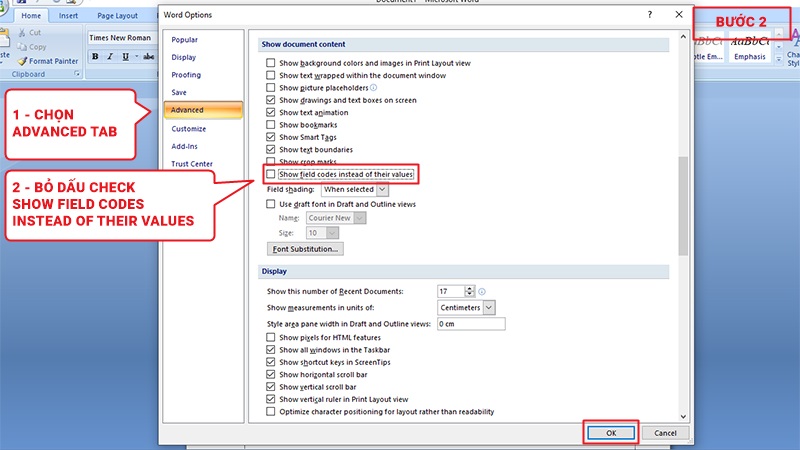
Task: Enable Show pixels for HTML features
Action: coord(270,337)
